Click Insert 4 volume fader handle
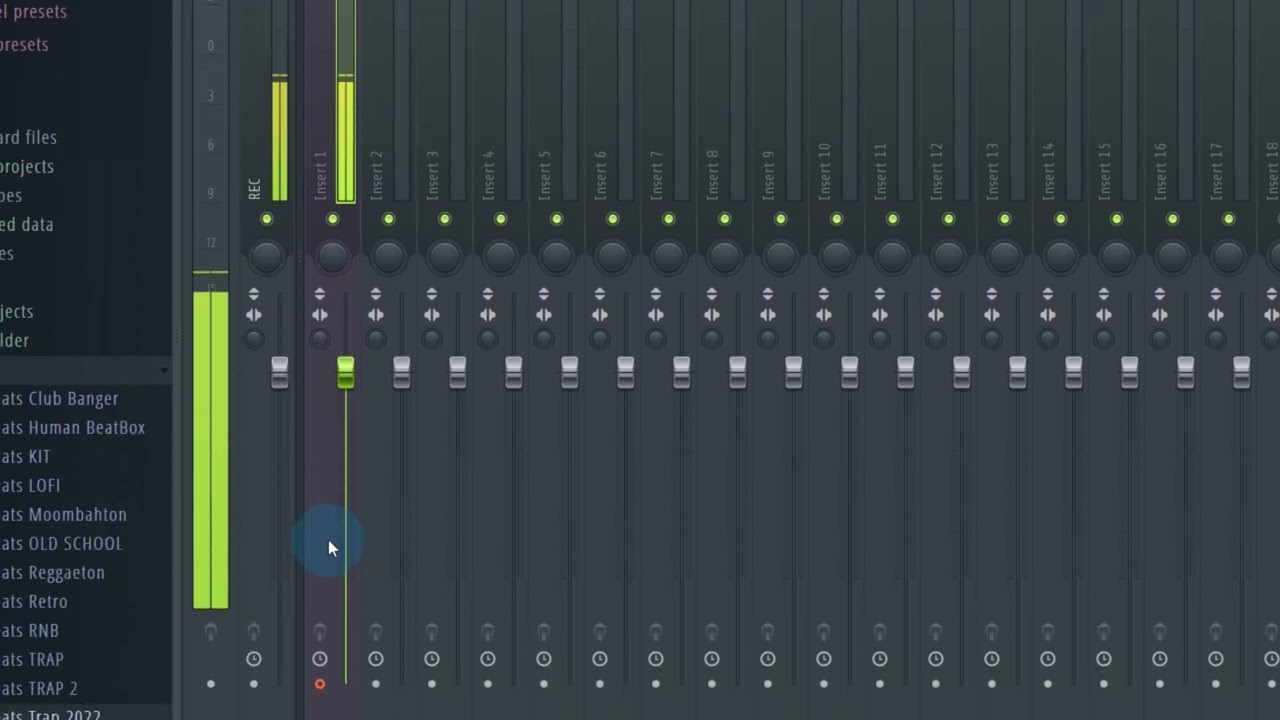This screenshot has height=720, width=1280. [x=514, y=373]
